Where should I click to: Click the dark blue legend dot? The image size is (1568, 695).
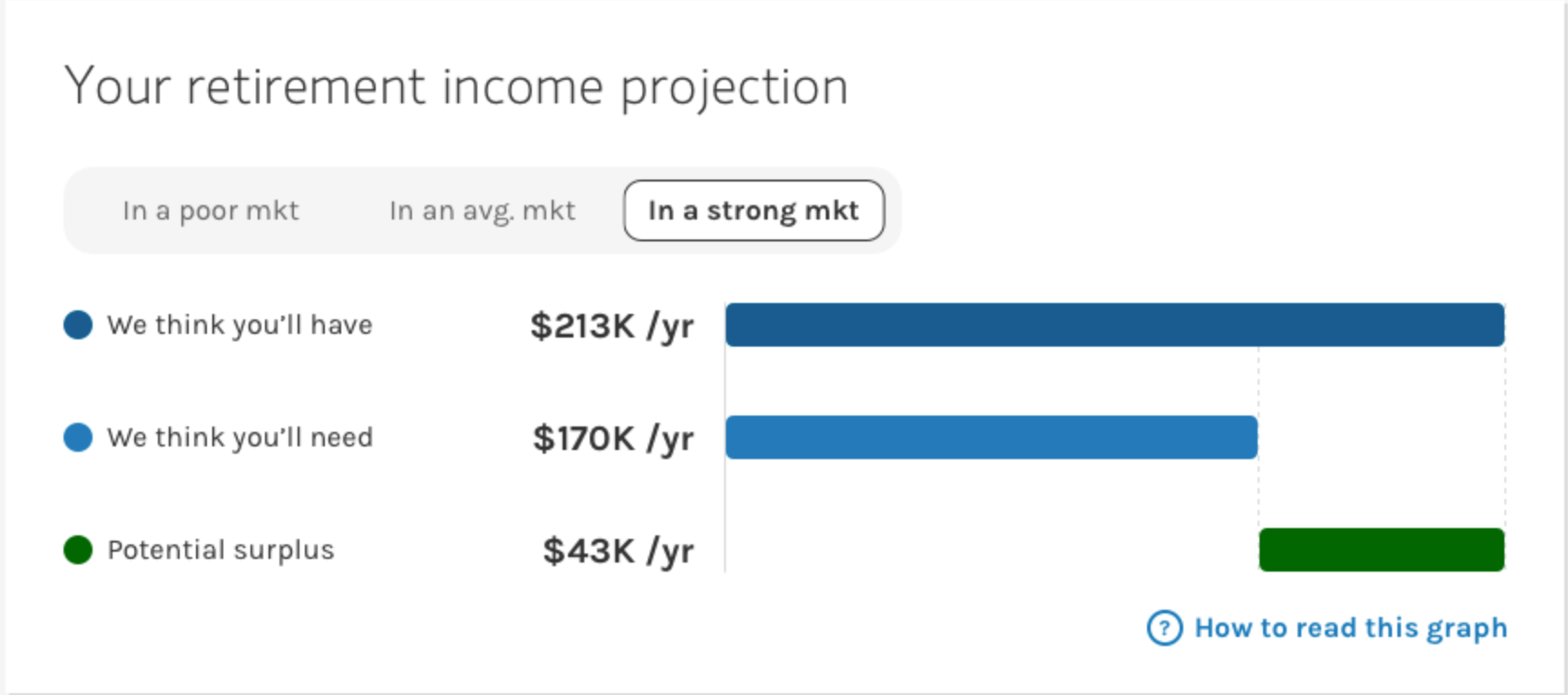click(78, 325)
